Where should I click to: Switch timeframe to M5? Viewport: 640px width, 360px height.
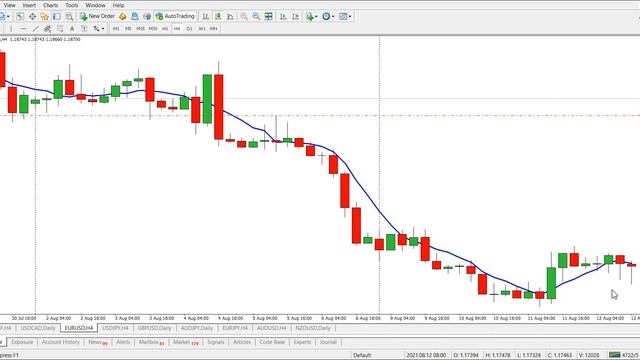pos(128,29)
